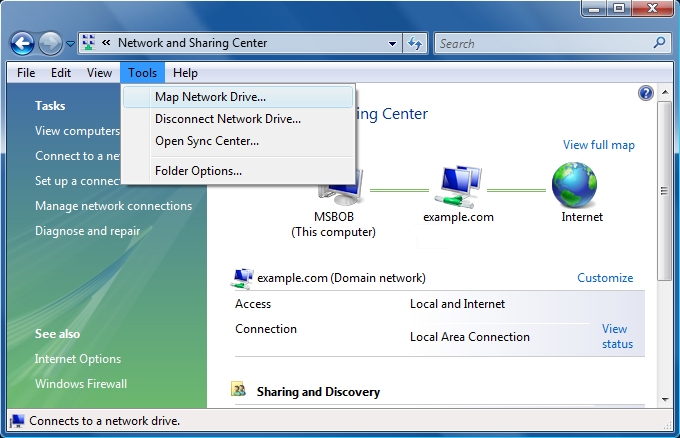
Task: Click the network icon in address bar
Action: 88,42
